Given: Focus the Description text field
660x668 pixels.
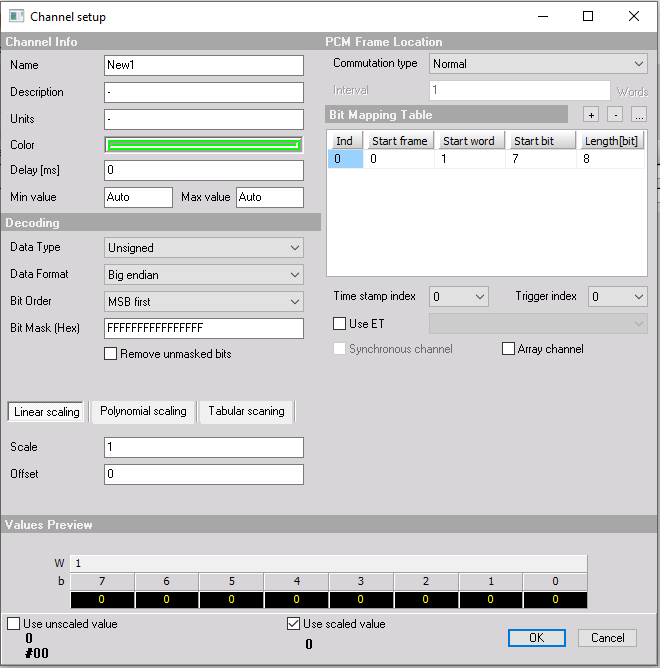Looking at the screenshot, I should [204, 92].
